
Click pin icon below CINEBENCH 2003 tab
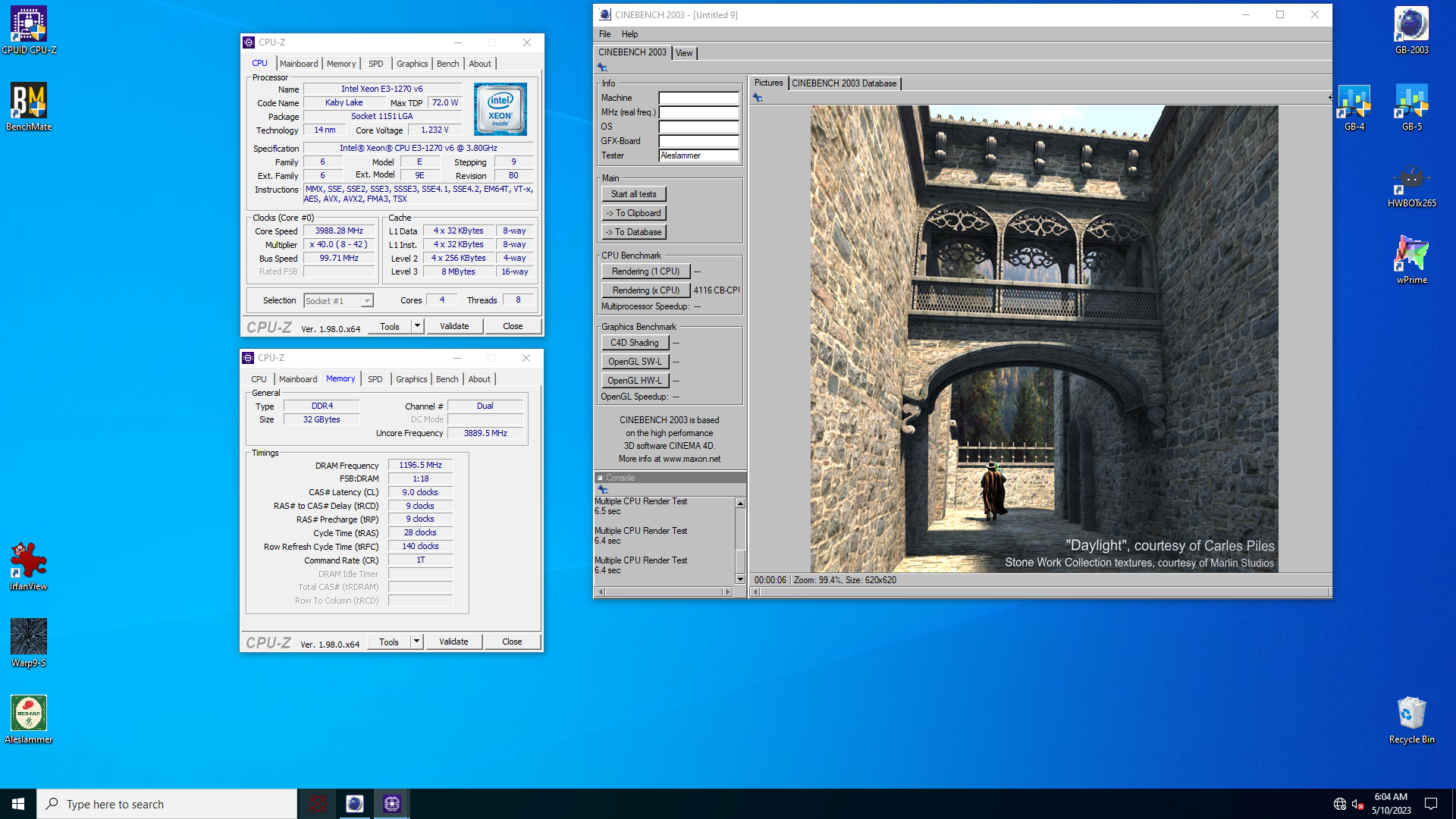[x=602, y=67]
